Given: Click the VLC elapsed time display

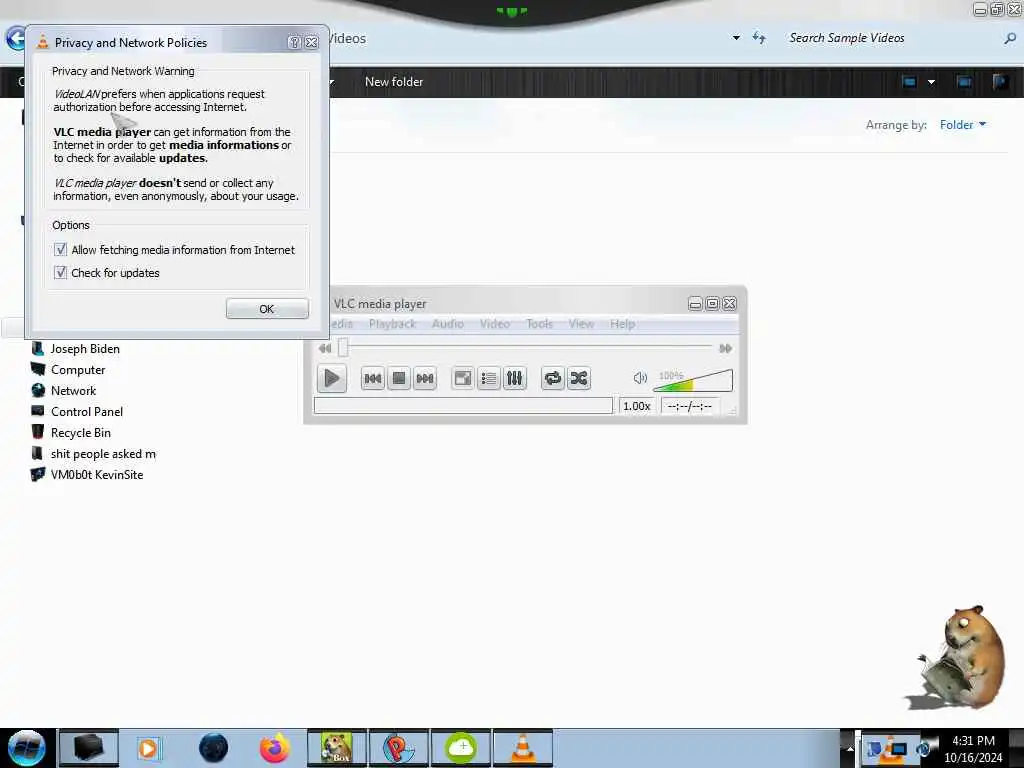Looking at the screenshot, I should (x=690, y=406).
